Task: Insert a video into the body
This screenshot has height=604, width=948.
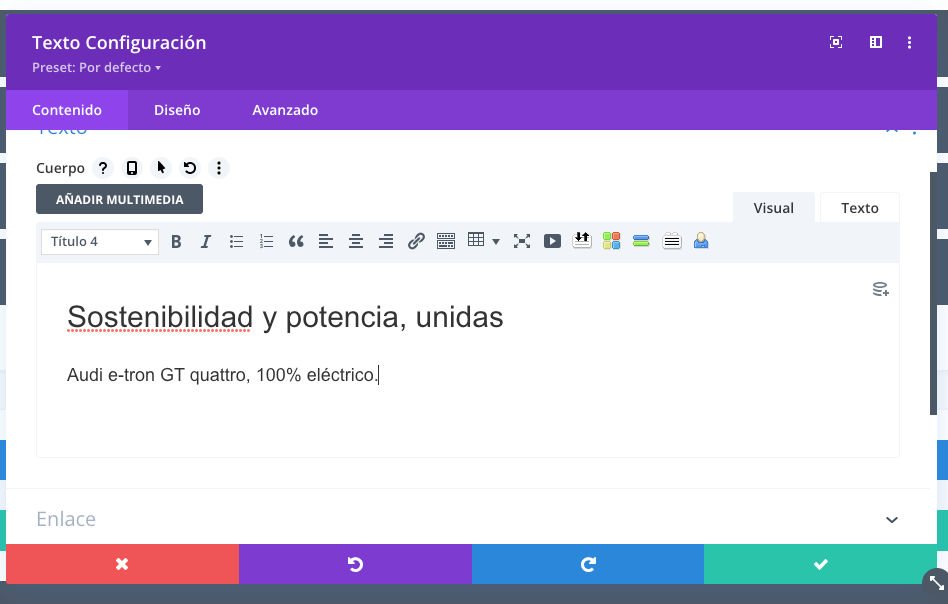Action: [x=552, y=242]
